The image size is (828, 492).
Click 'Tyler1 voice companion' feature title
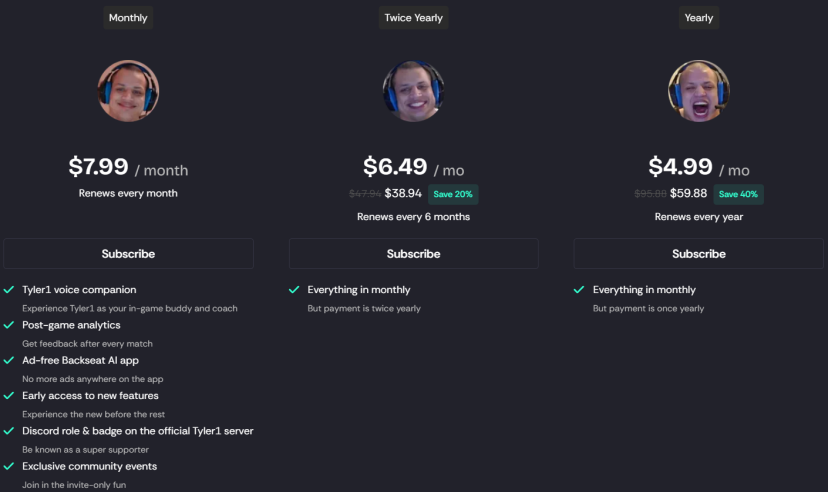pyautogui.click(x=79, y=290)
